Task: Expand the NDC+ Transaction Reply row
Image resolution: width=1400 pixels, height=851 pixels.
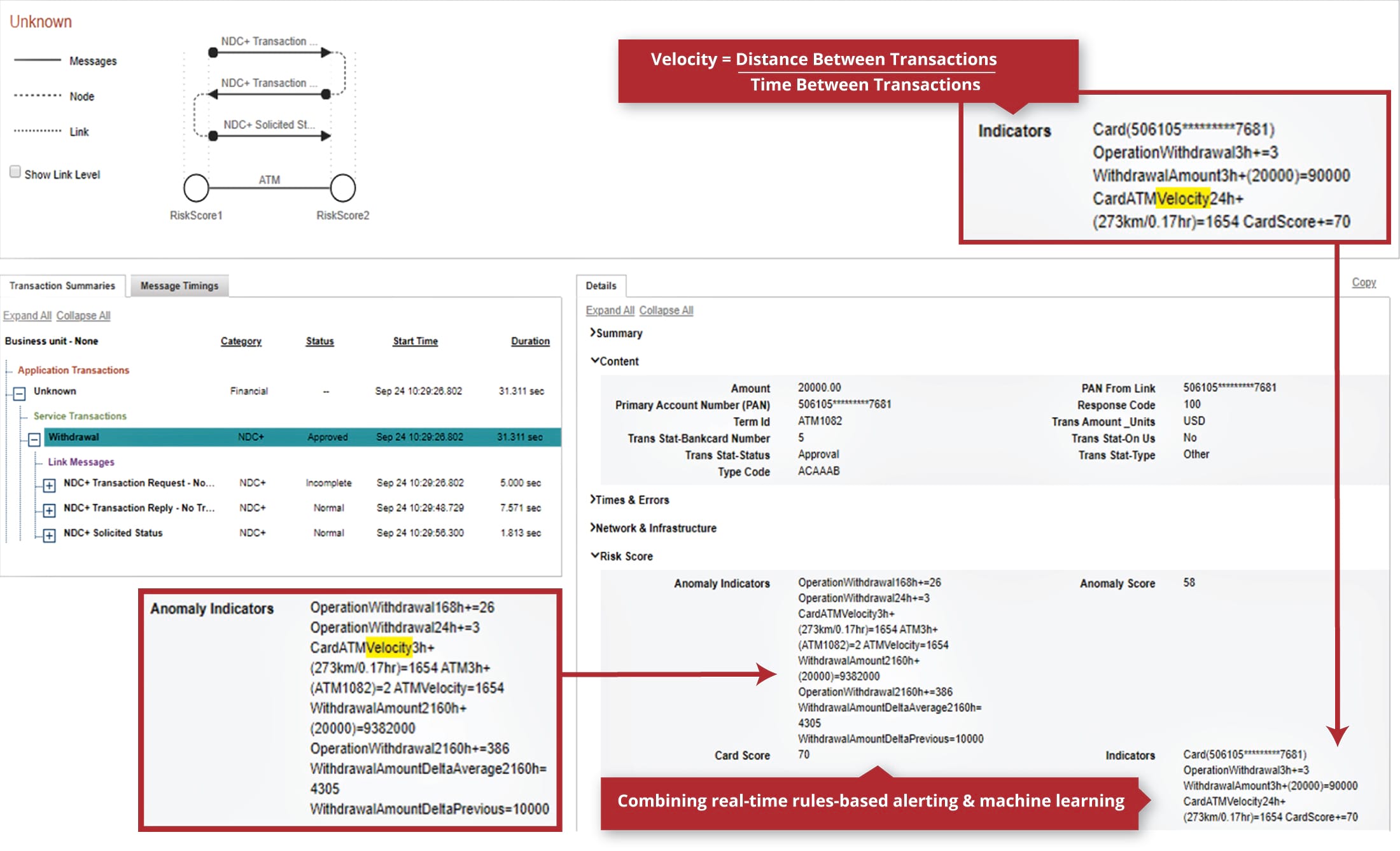Action: point(49,511)
